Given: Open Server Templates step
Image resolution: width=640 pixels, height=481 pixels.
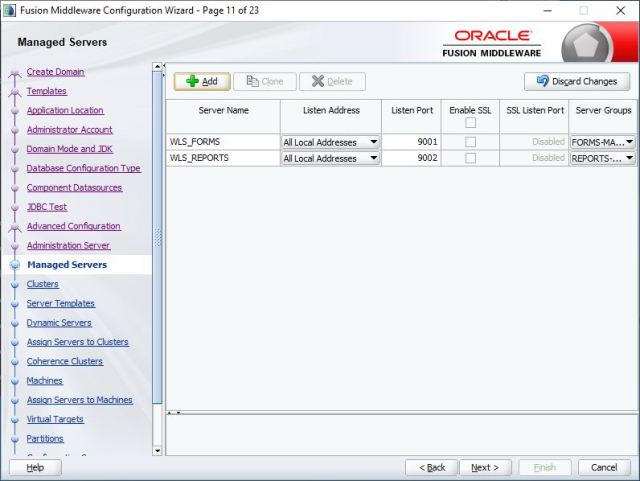Looking at the screenshot, I should coord(60,303).
